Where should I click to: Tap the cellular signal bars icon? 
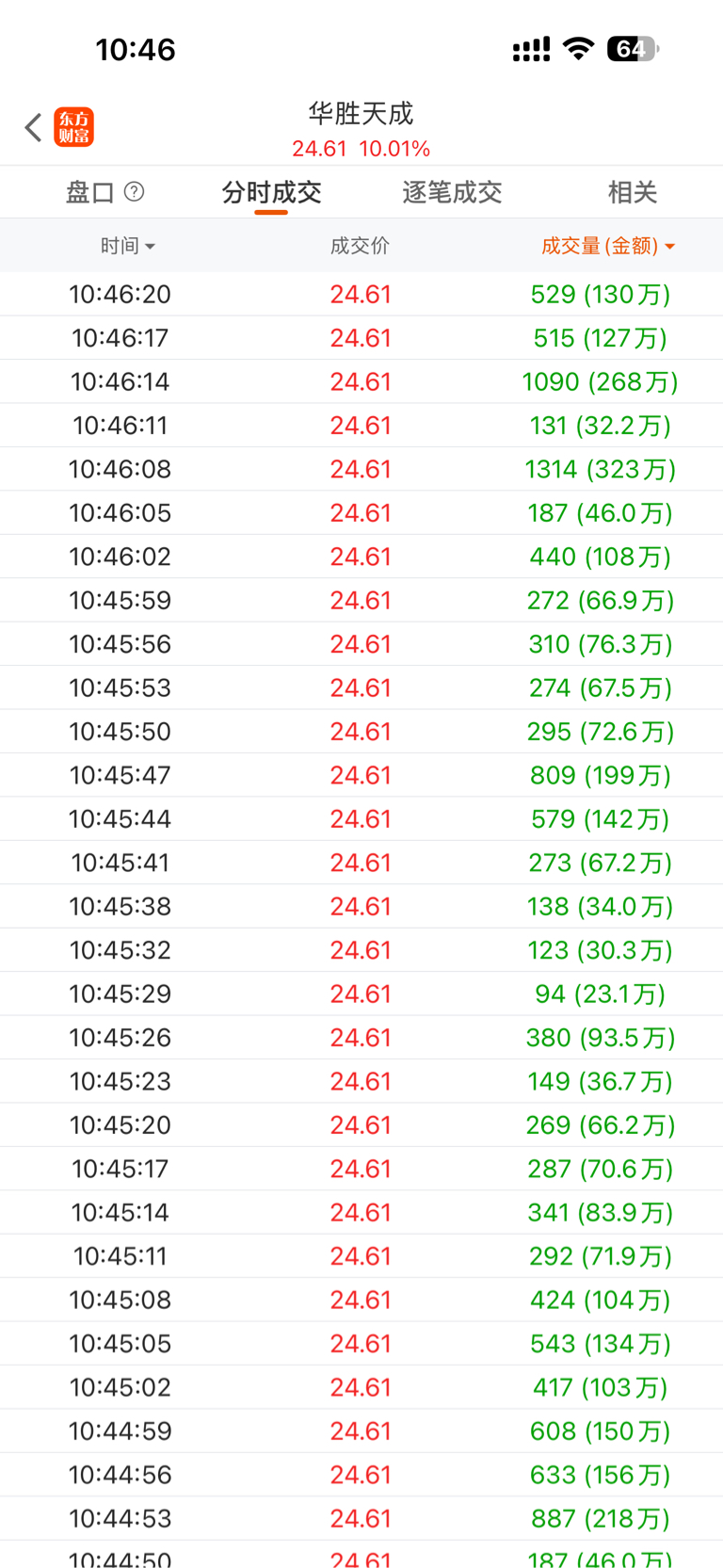pos(531,50)
